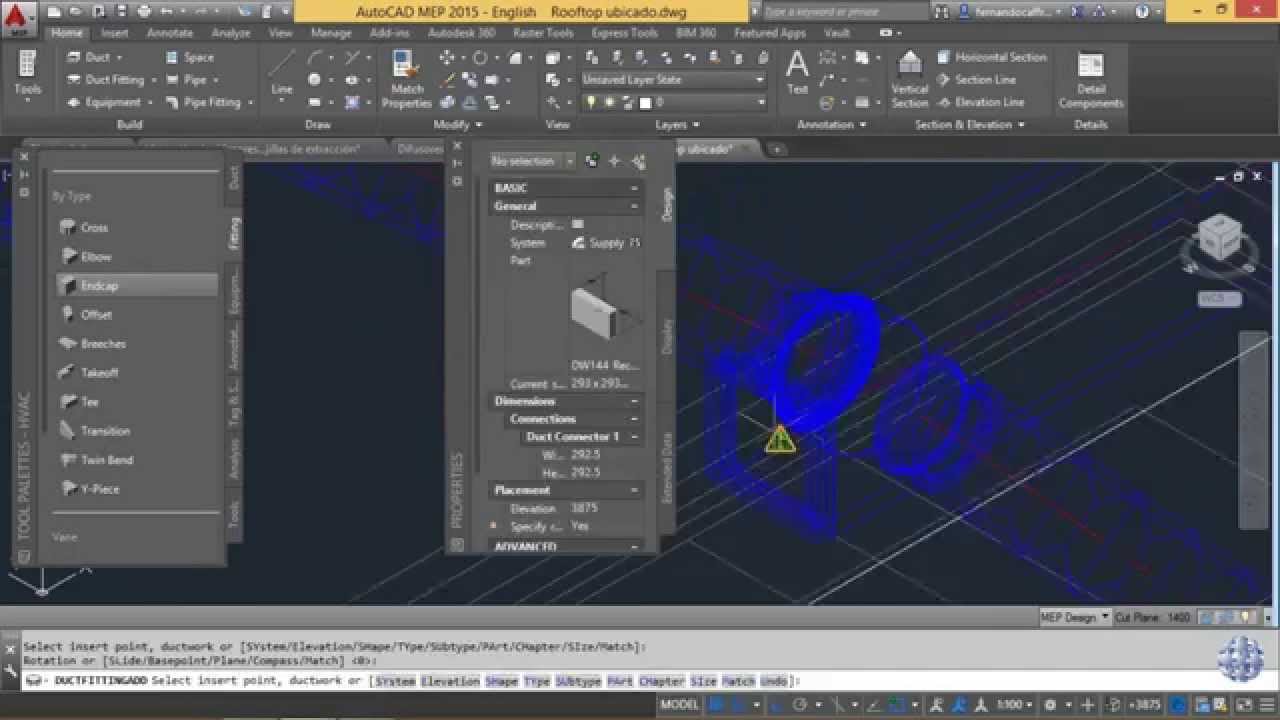Toggle object snap in status bar
The height and width of the screenshot is (720, 1280).
pyautogui.click(x=898, y=705)
